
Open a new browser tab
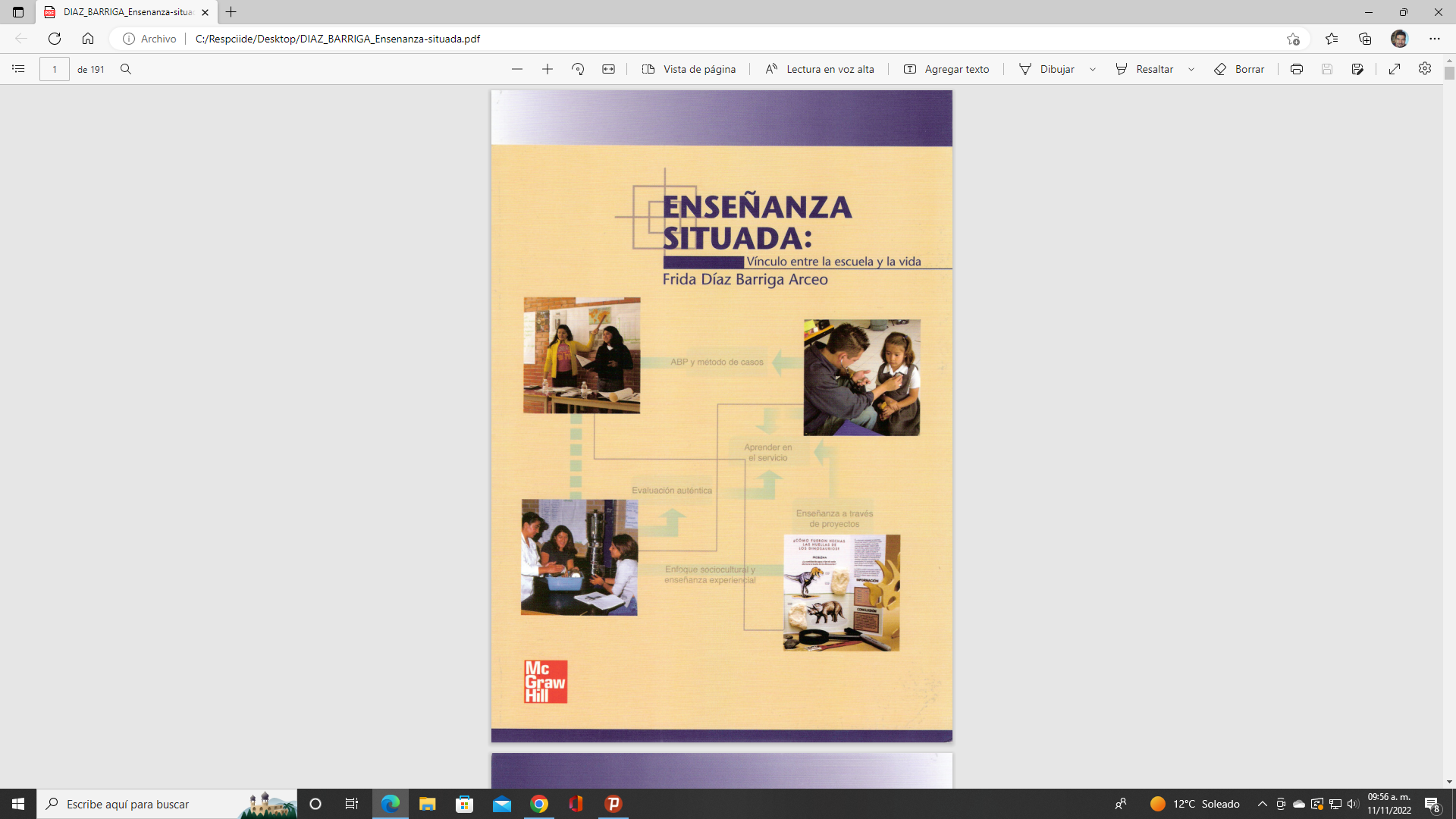tap(231, 12)
